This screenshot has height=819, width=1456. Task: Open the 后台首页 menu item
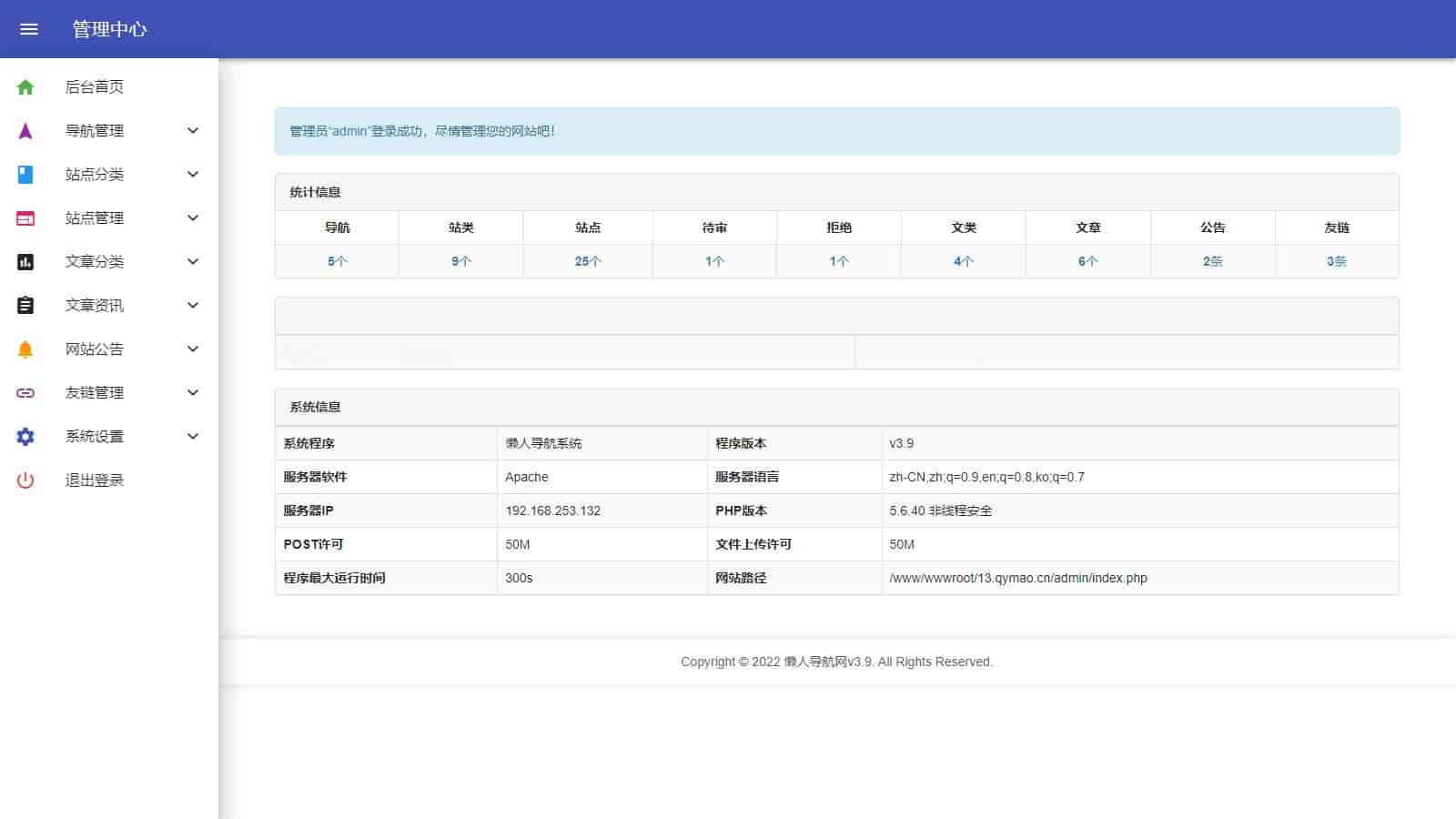pos(95,87)
